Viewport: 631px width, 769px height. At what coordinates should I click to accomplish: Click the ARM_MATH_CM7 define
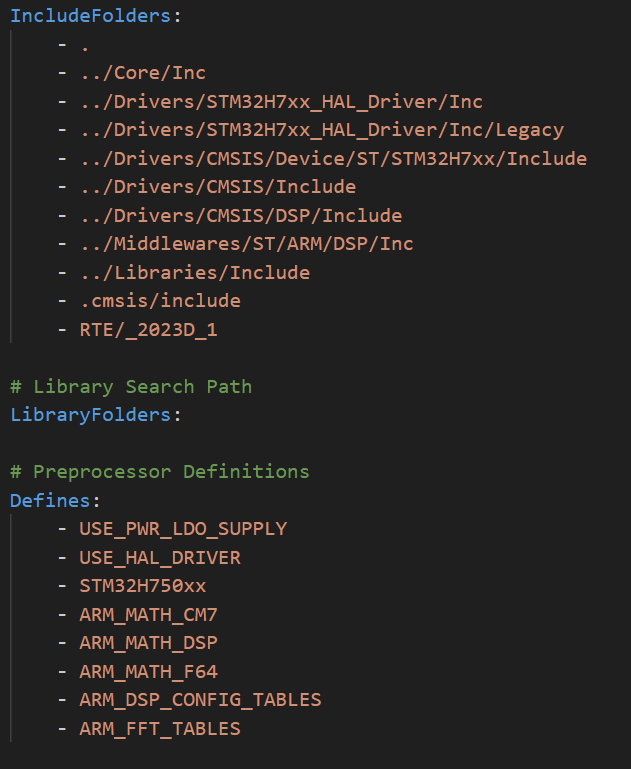(x=148, y=614)
